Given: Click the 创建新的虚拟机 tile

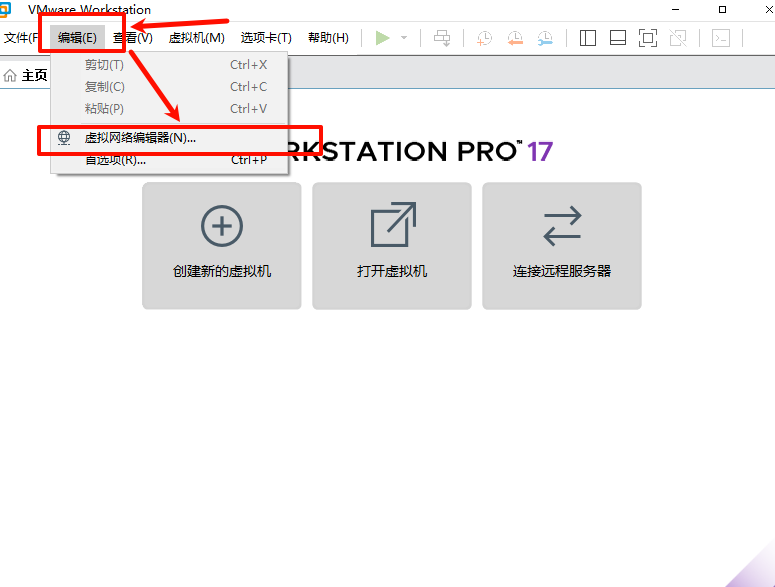Looking at the screenshot, I should [222, 246].
